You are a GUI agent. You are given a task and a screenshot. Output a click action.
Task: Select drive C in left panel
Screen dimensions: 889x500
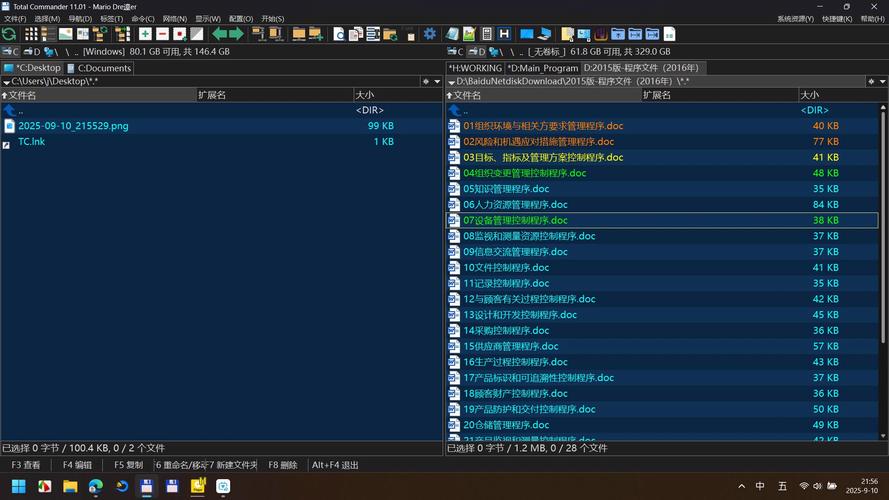pyautogui.click(x=11, y=52)
